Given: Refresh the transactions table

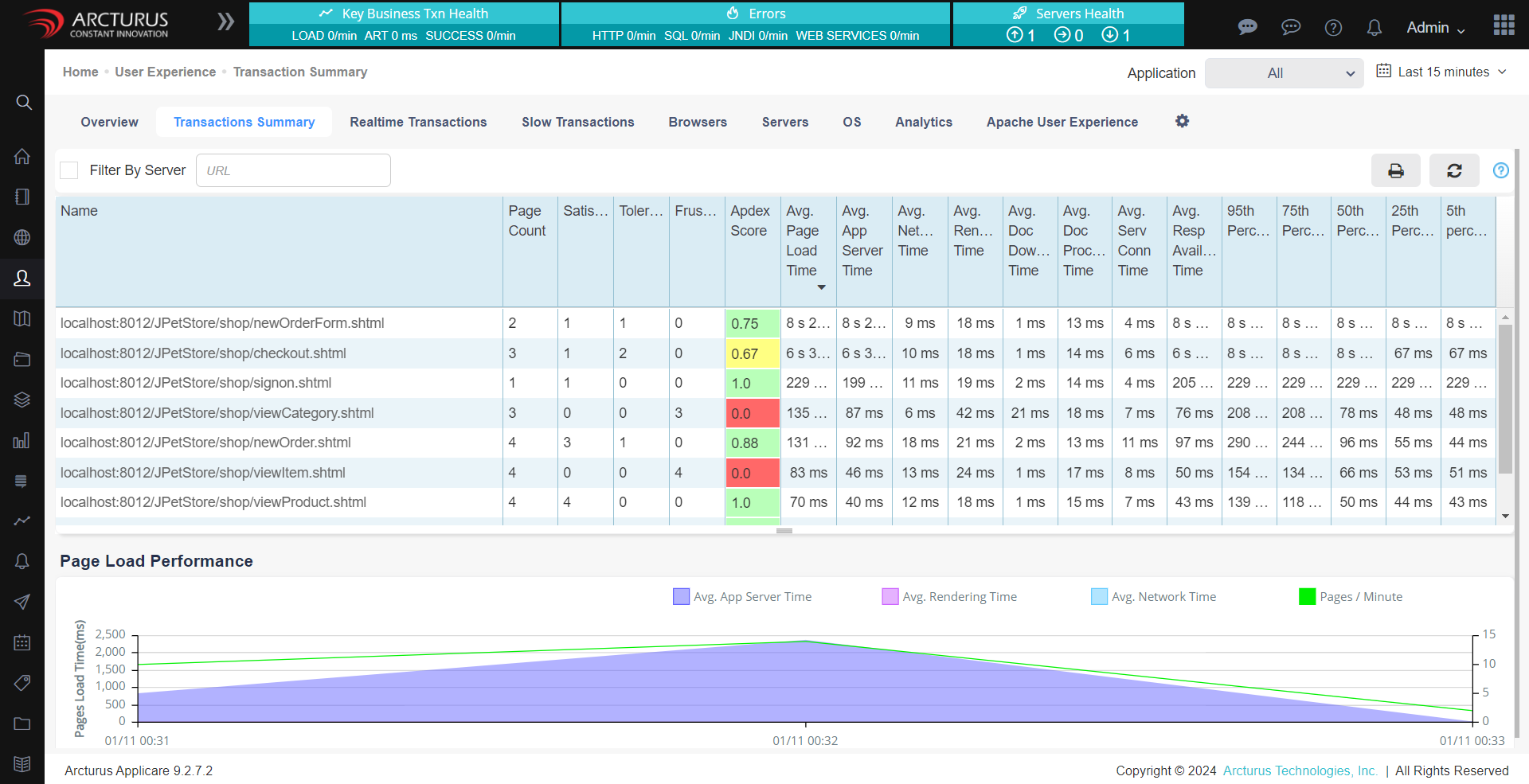Looking at the screenshot, I should tap(1454, 170).
